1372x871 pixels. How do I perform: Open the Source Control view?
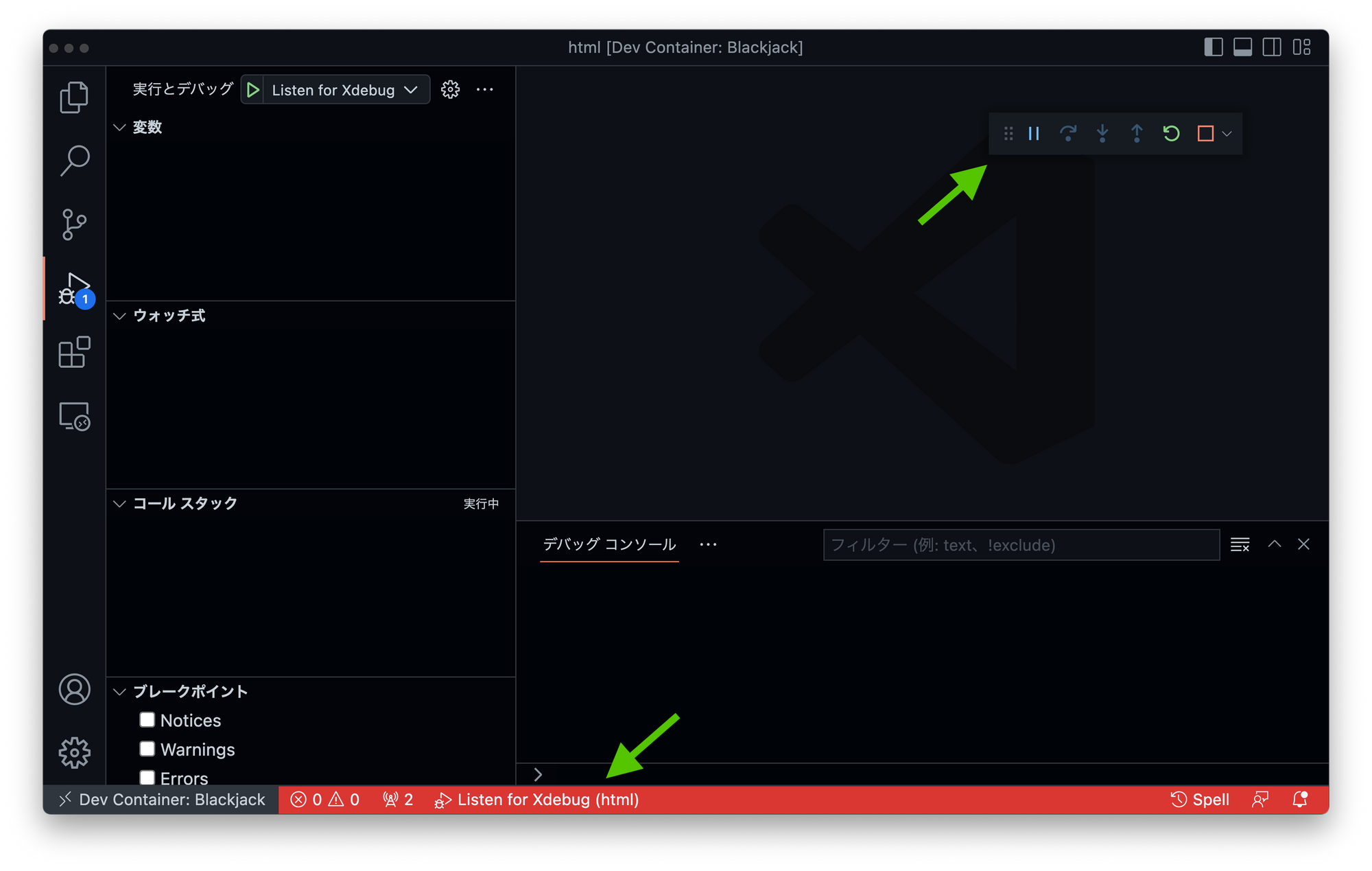[x=74, y=224]
